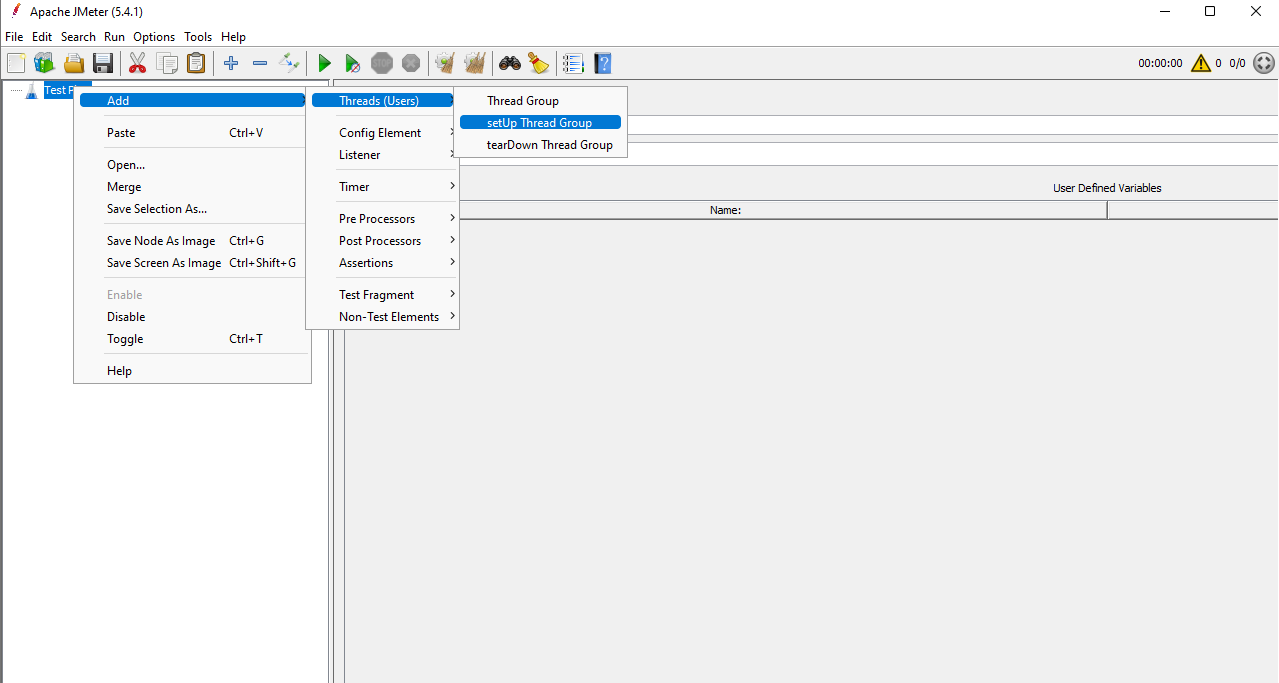This screenshot has height=683, width=1279.
Task: Open the Function Helper dialog icon
Action: point(539,62)
